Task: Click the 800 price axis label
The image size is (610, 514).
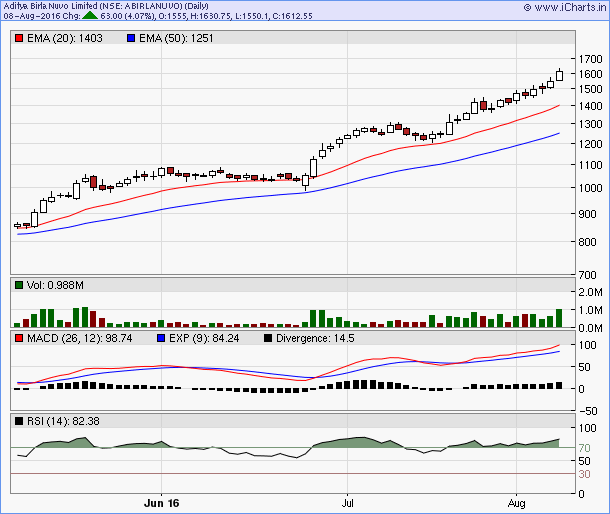Action: [x=587, y=242]
